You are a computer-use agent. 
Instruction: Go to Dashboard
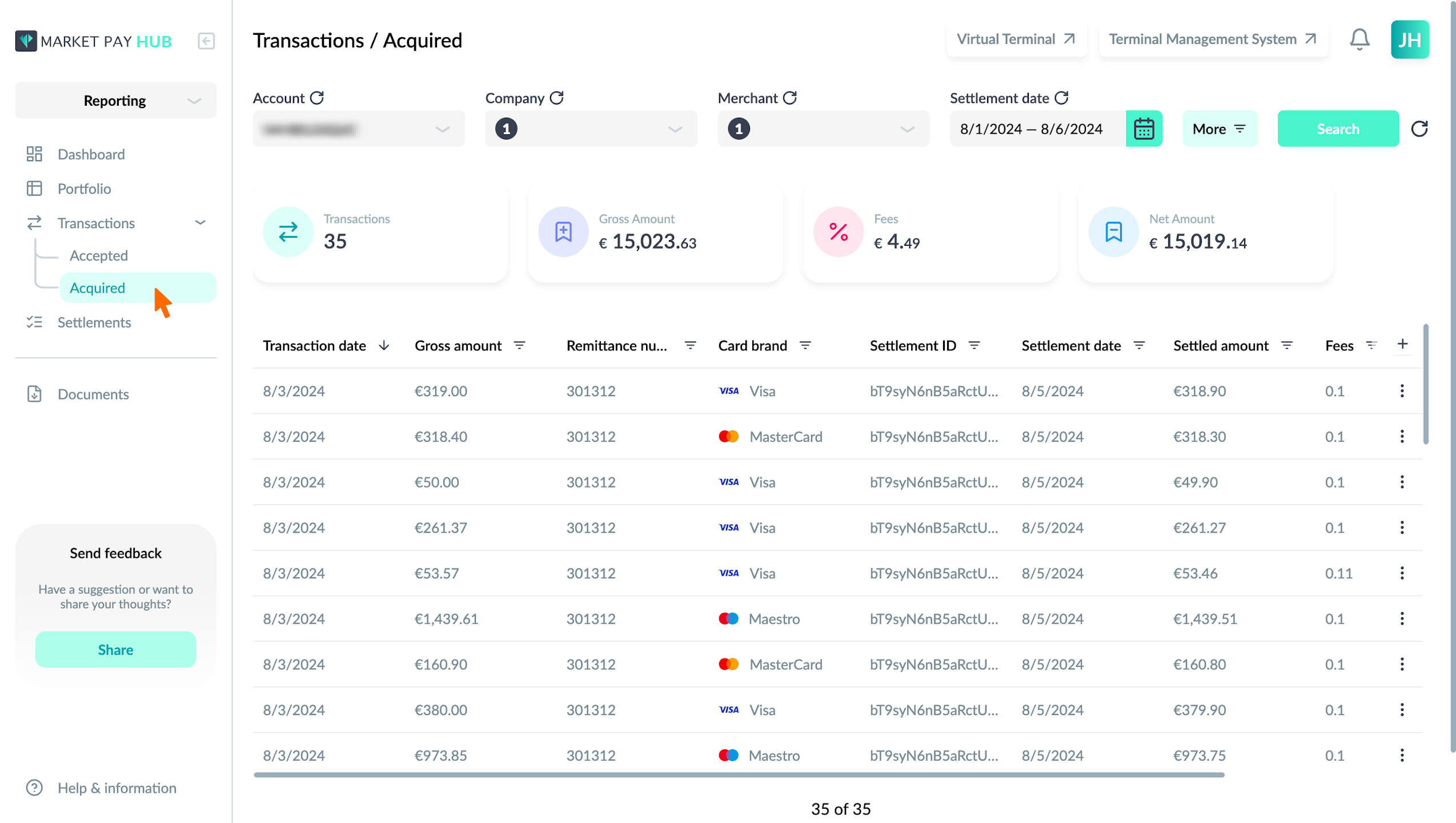(x=91, y=154)
